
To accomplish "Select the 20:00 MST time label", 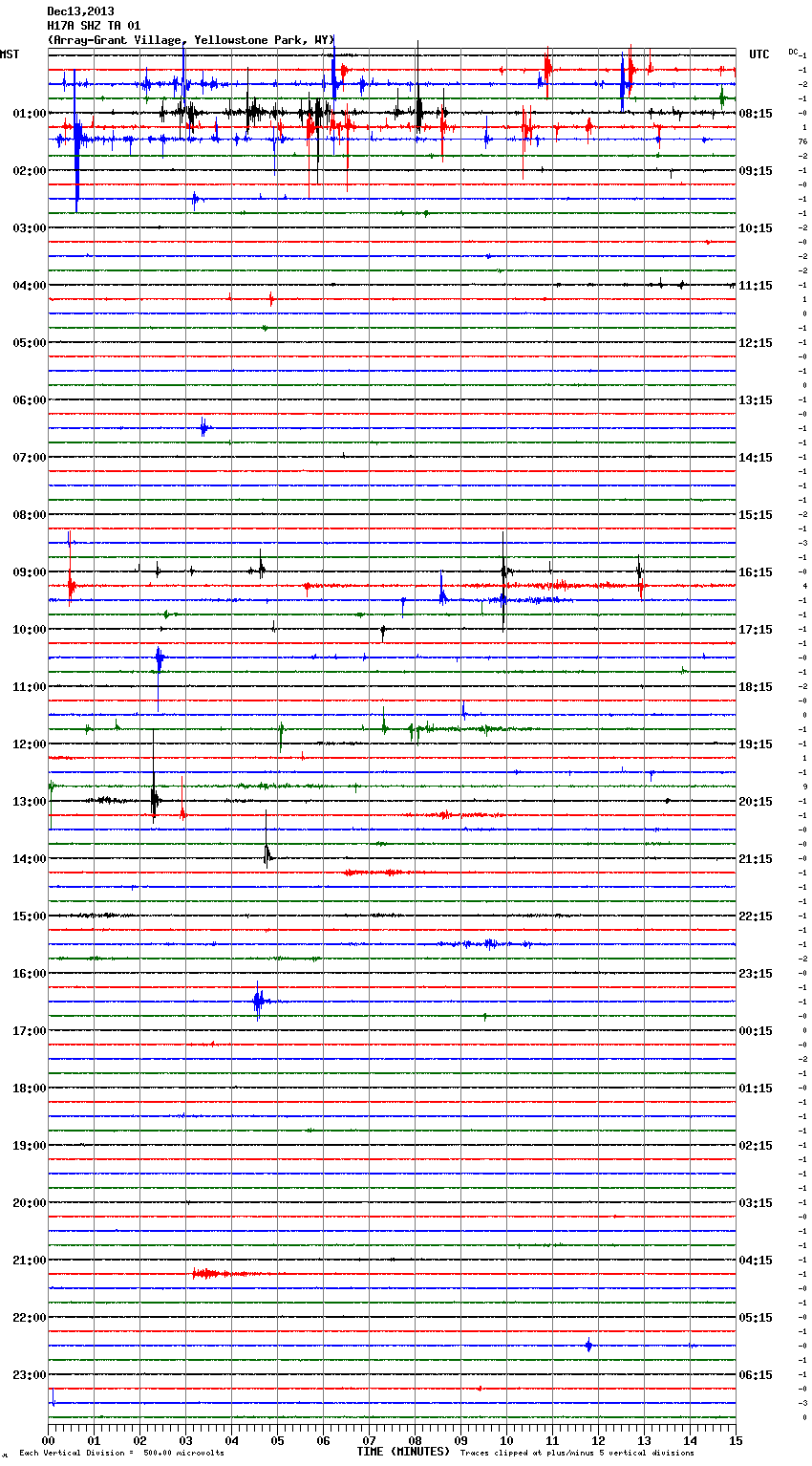I will pos(30,1203).
